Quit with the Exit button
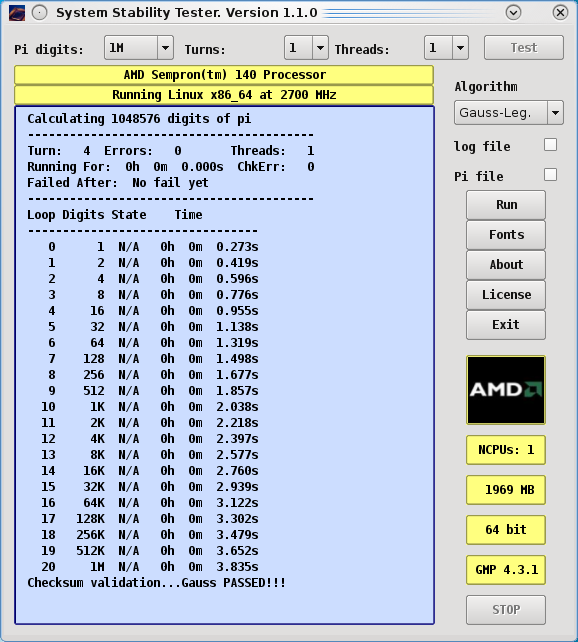Screen dimensions: 578x642 [x=506, y=325]
